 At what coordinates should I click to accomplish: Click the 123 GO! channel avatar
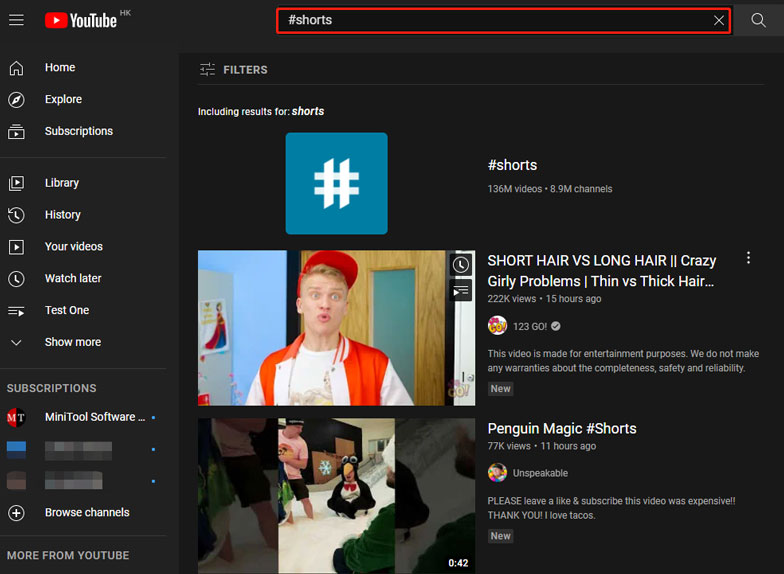497,326
